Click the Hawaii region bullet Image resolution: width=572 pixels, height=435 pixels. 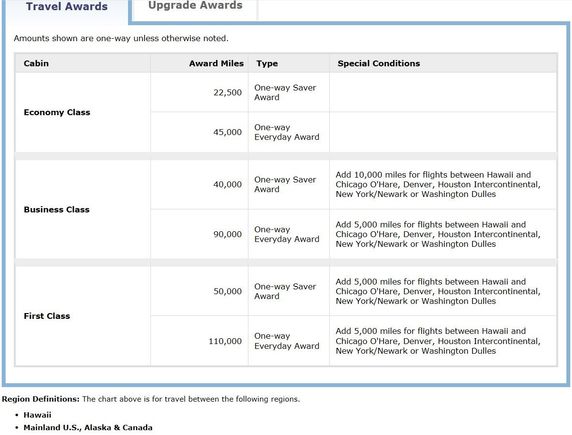(38, 415)
